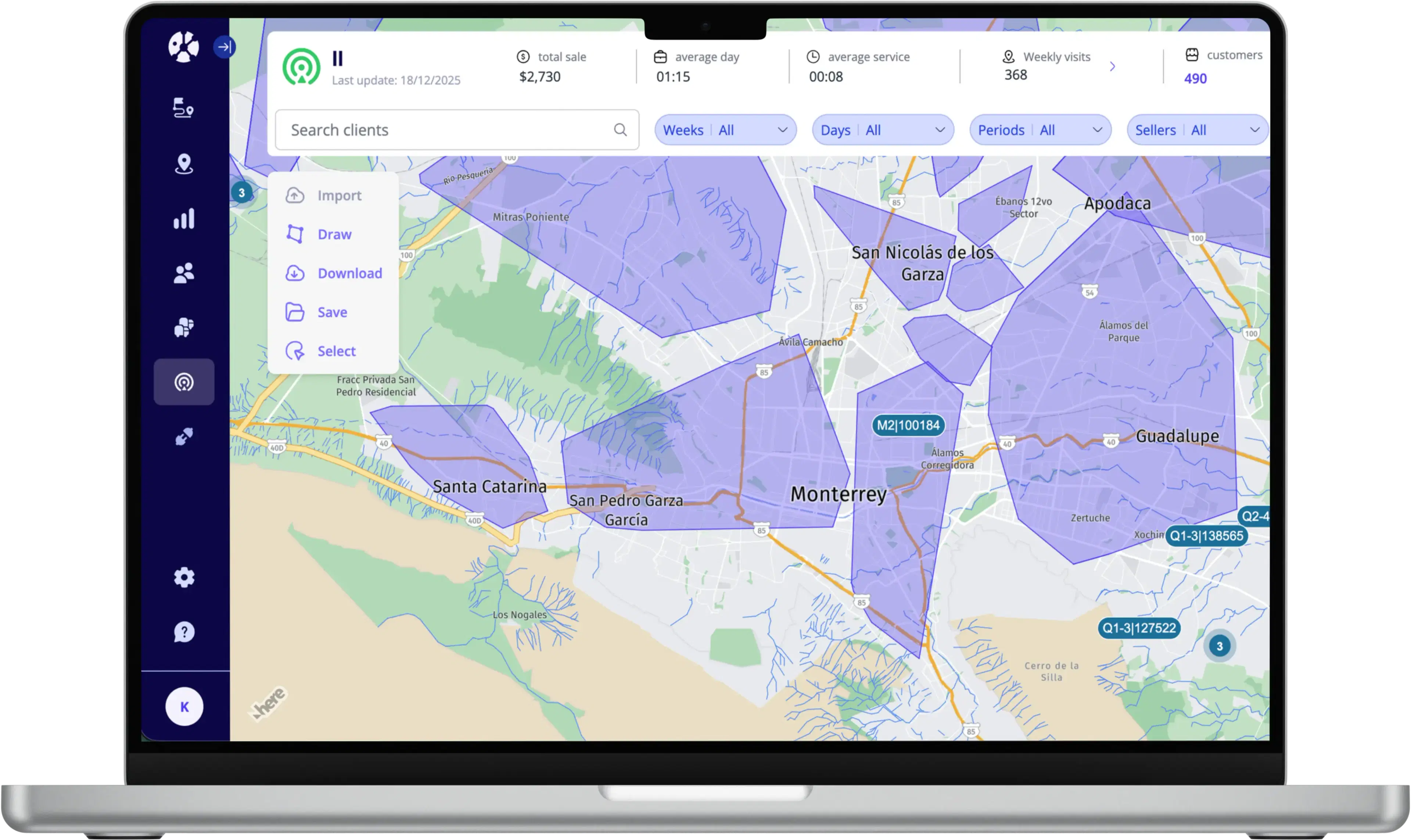Focus the Search clients field

tap(457, 130)
